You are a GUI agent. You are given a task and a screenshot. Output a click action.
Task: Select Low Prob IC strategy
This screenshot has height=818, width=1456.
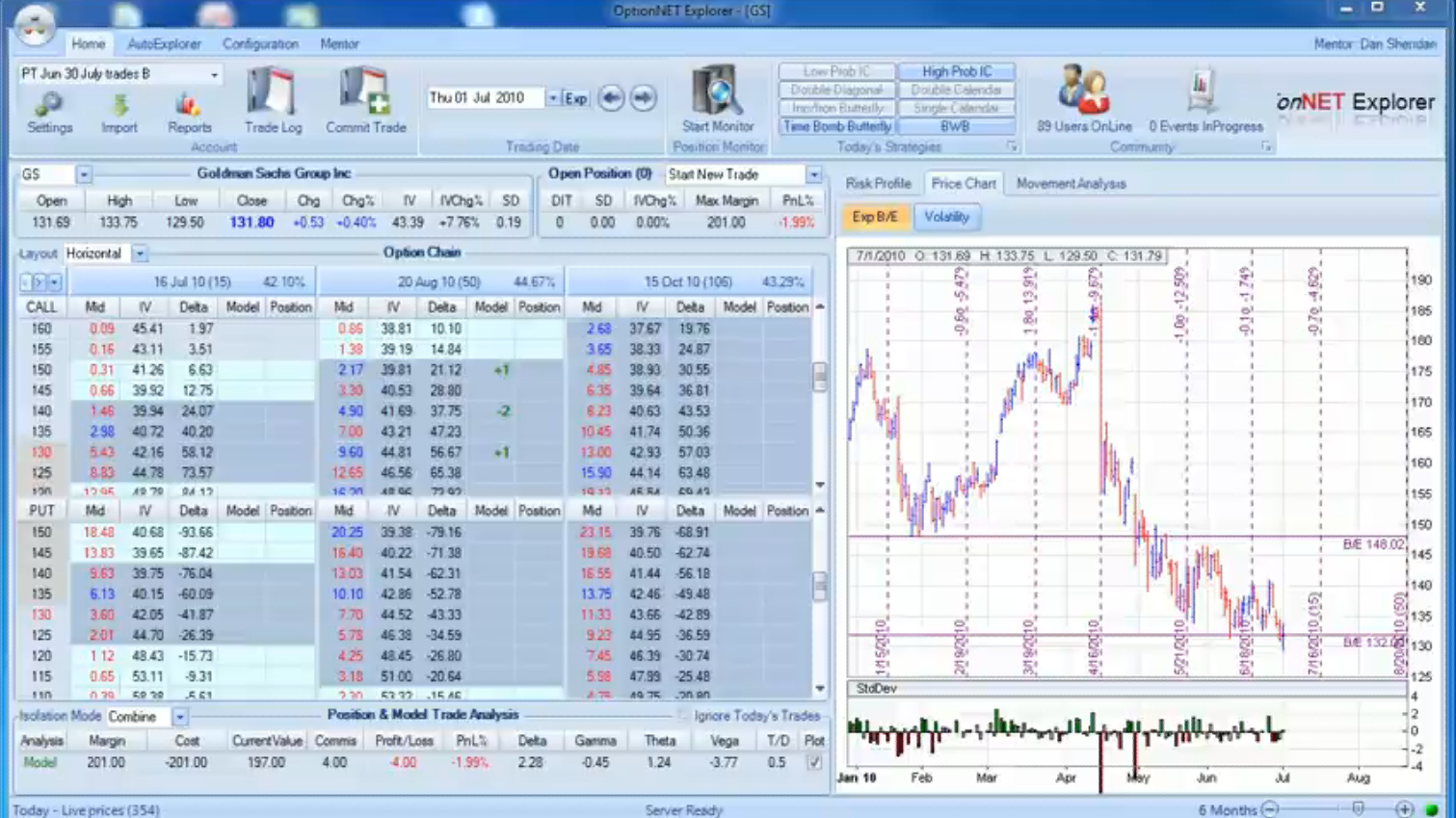835,71
